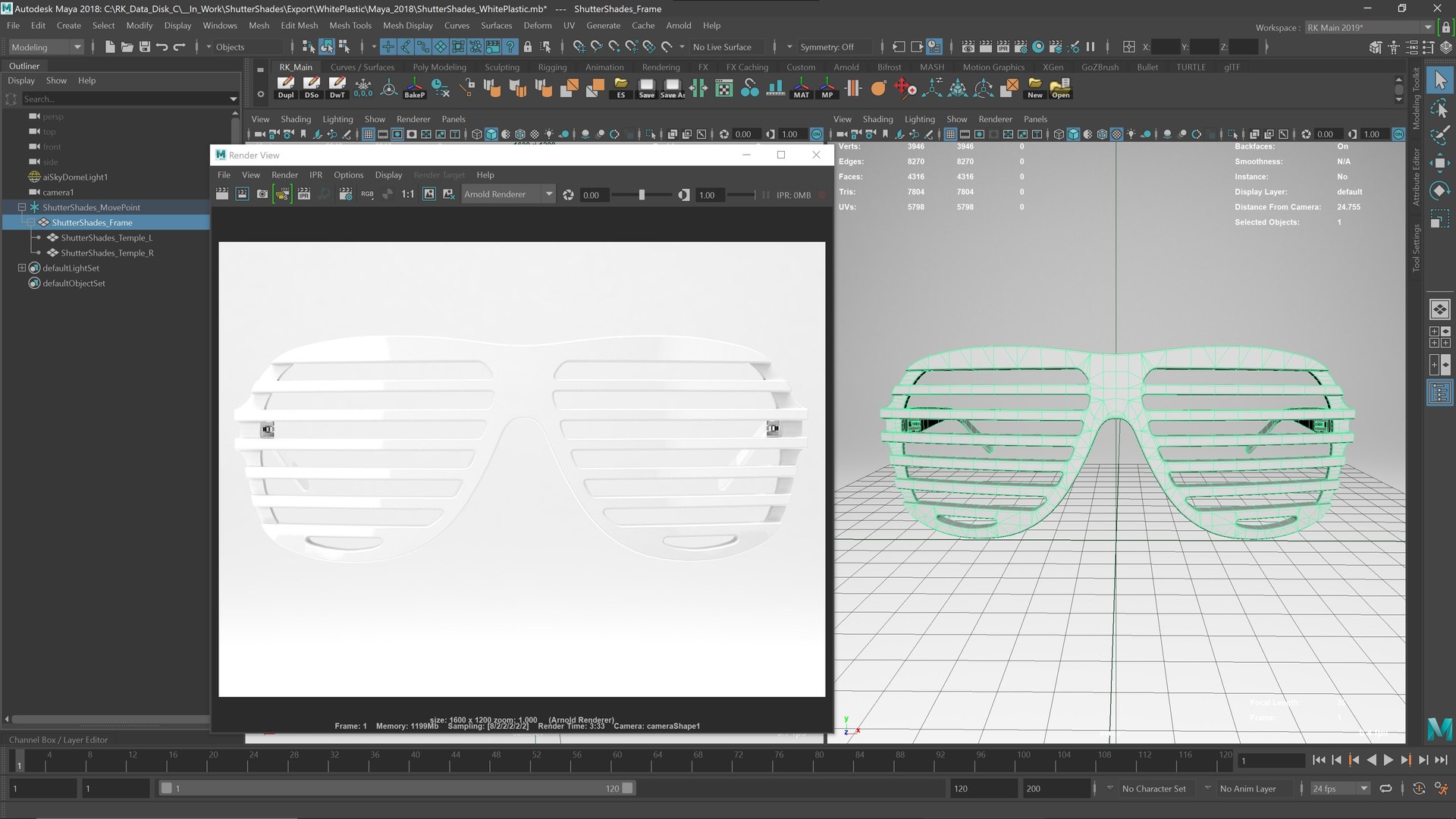Adjust the Render View exposure slider
Screen dimensions: 1456x819
pyautogui.click(x=642, y=195)
